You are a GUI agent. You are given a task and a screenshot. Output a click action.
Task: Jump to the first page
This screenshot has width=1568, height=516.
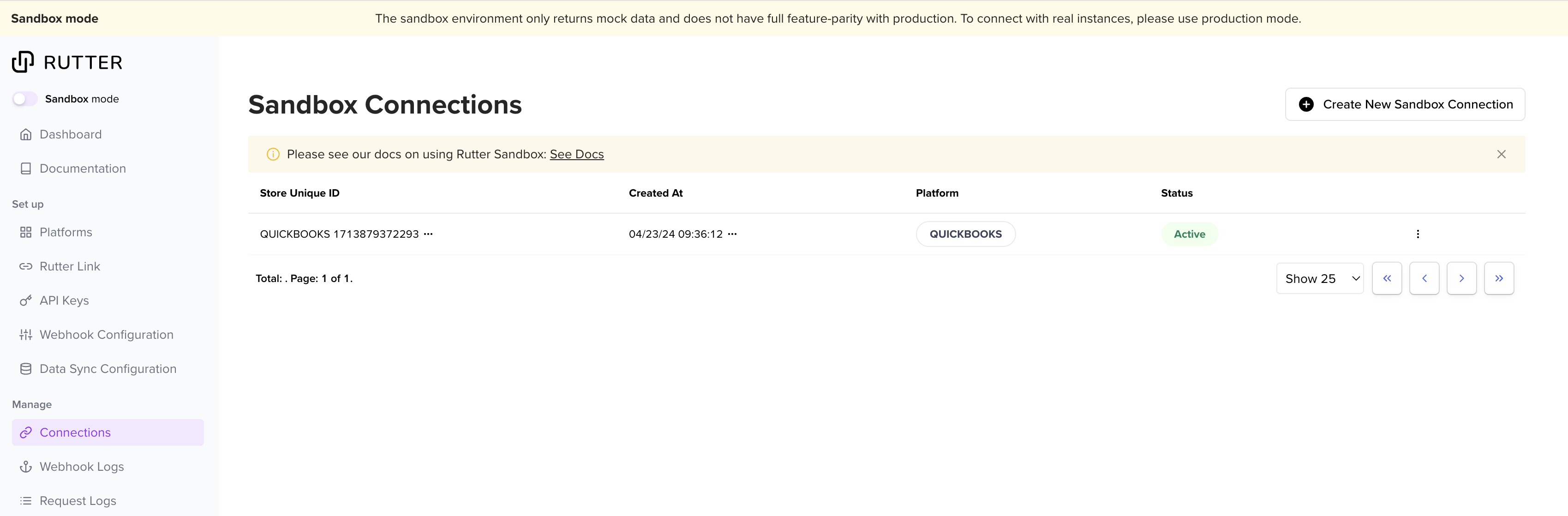[1387, 279]
